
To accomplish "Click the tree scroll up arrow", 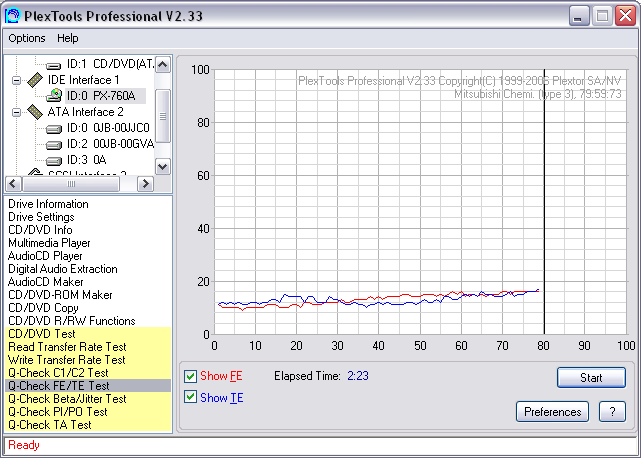I will pyautogui.click(x=163, y=65).
